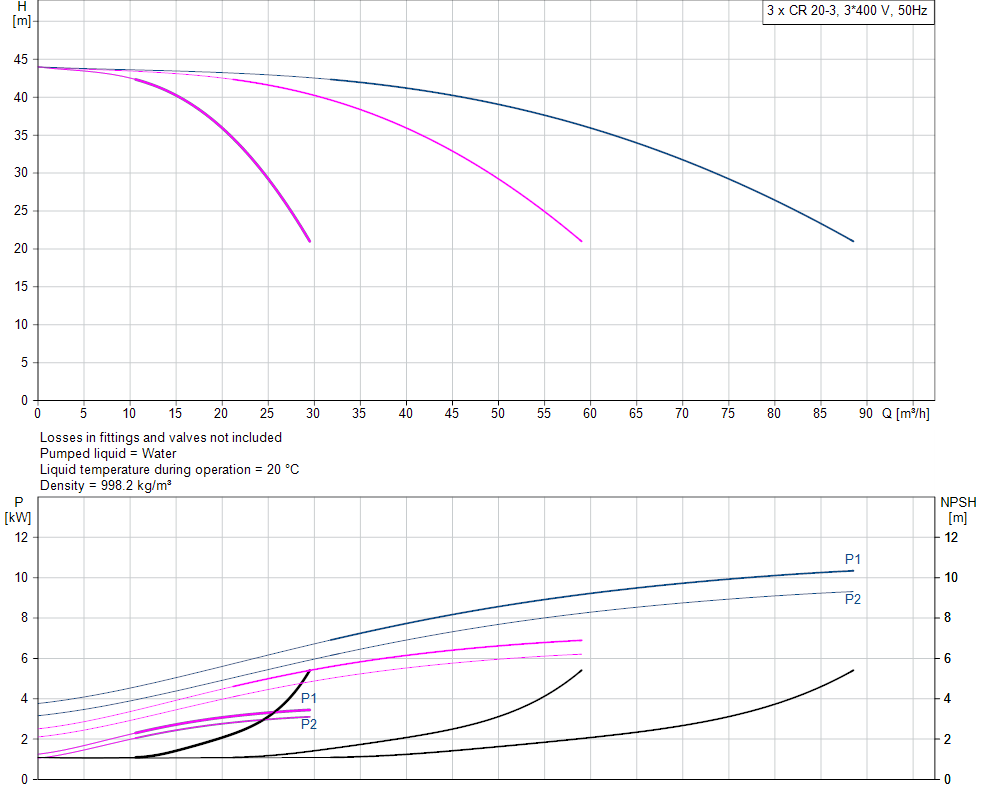Click the 45 tick value on the H axis
Image resolution: width=983 pixels, height=801 pixels.
coord(21,60)
